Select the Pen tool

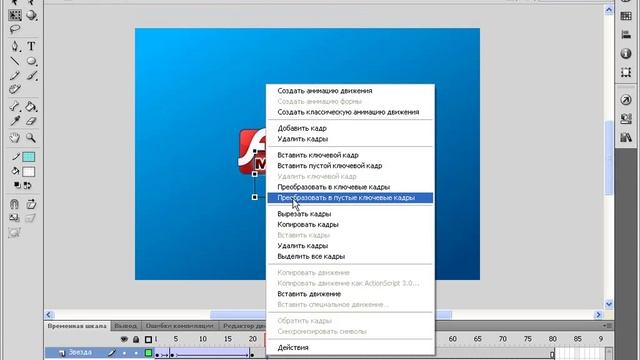click(15, 46)
